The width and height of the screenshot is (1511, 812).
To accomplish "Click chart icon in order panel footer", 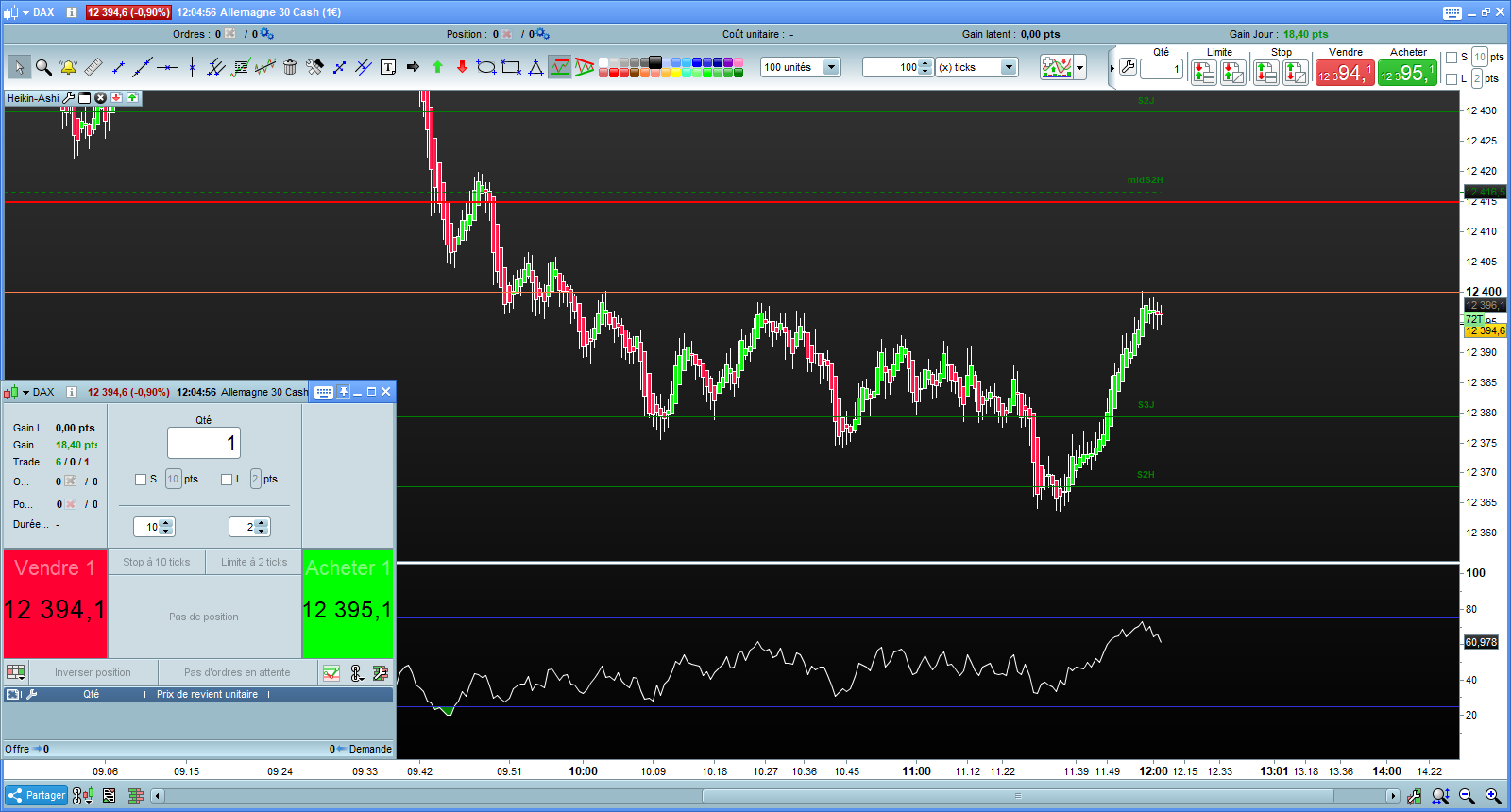I will pos(331,672).
